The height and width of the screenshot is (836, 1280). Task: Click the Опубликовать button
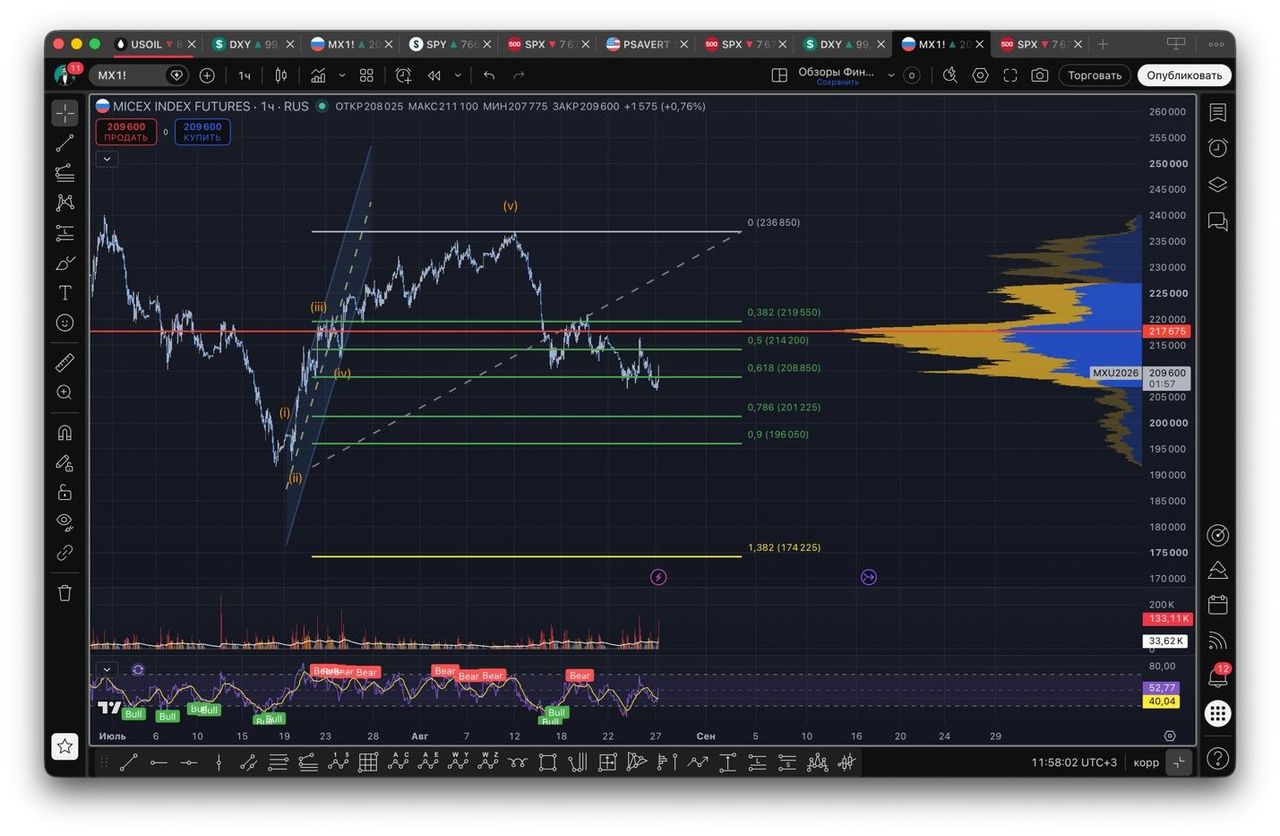point(1184,75)
